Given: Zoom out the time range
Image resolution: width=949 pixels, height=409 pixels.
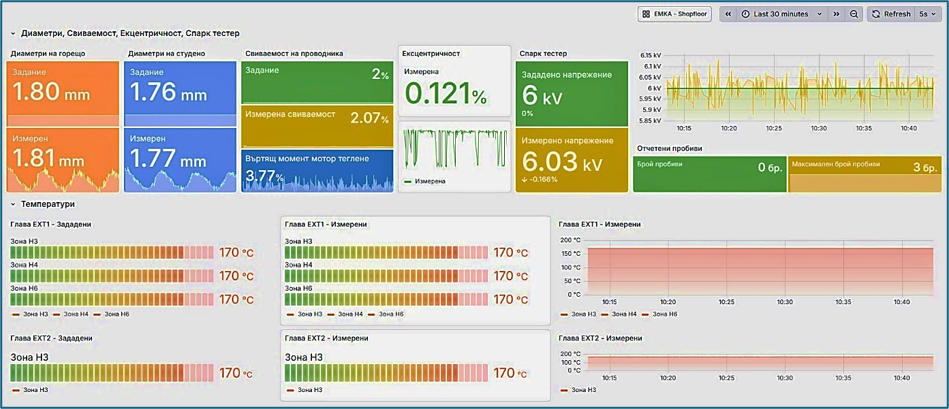Looking at the screenshot, I should click(x=853, y=14).
